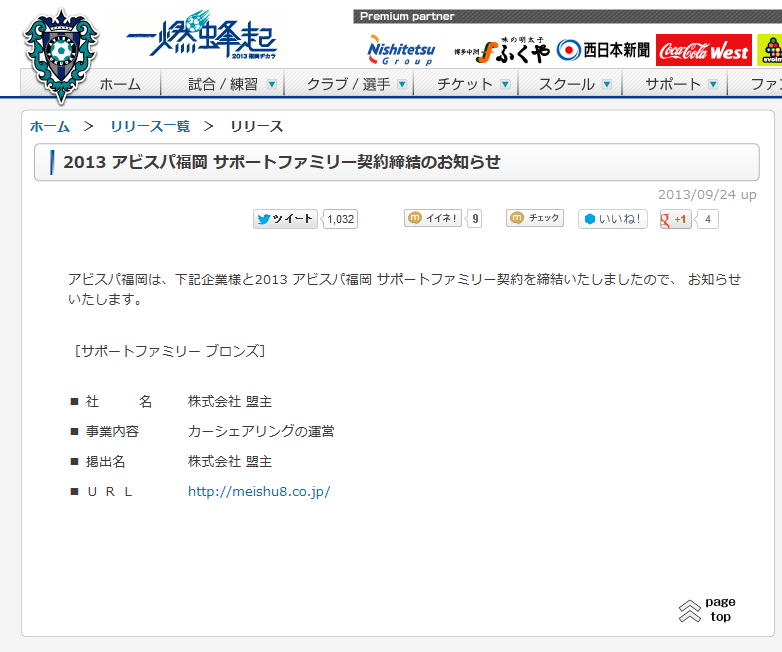
Task: Visit the Nishitetsu Group sponsor logo
Action: 401,50
